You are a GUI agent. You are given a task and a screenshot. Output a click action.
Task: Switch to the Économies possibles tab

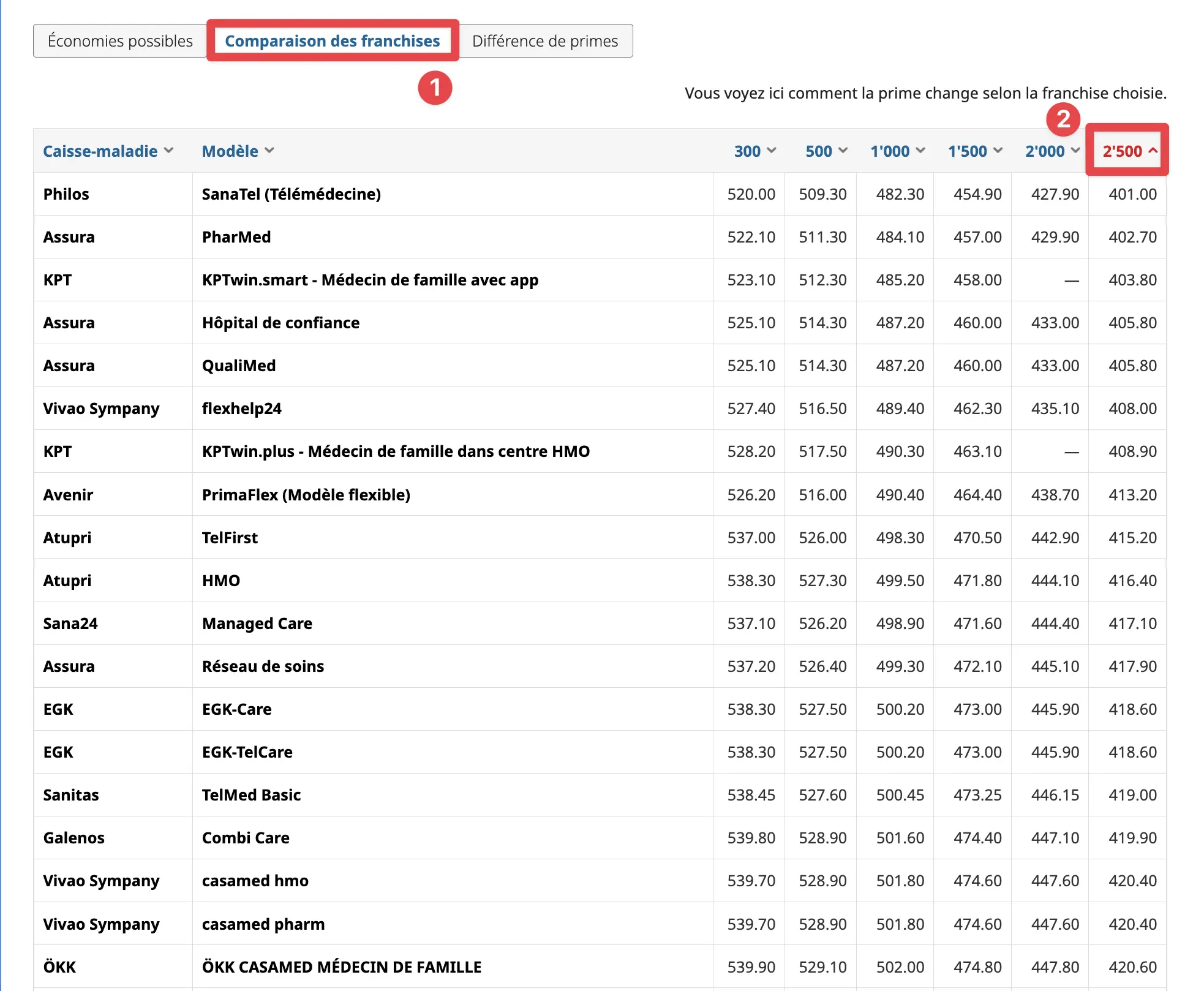coord(120,41)
